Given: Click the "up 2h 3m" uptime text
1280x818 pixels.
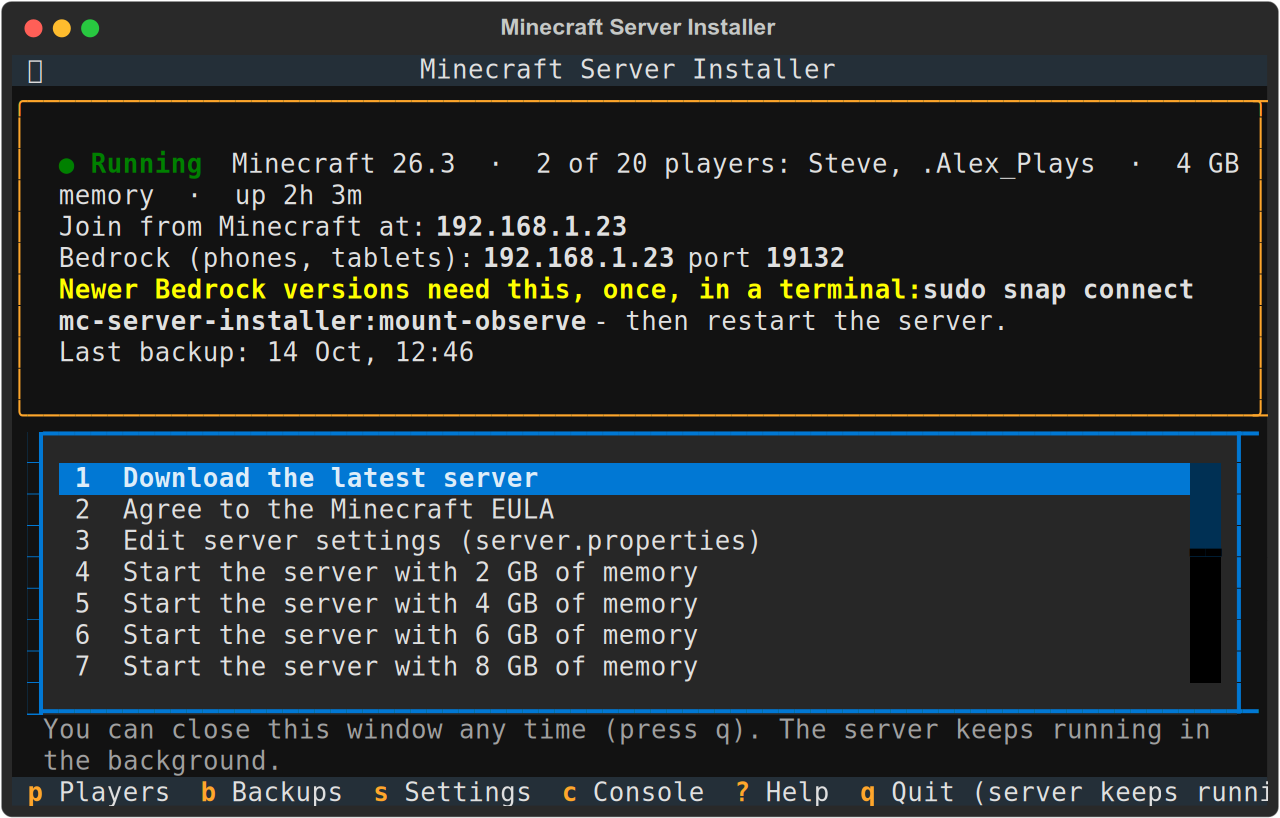Looking at the screenshot, I should coord(299,196).
